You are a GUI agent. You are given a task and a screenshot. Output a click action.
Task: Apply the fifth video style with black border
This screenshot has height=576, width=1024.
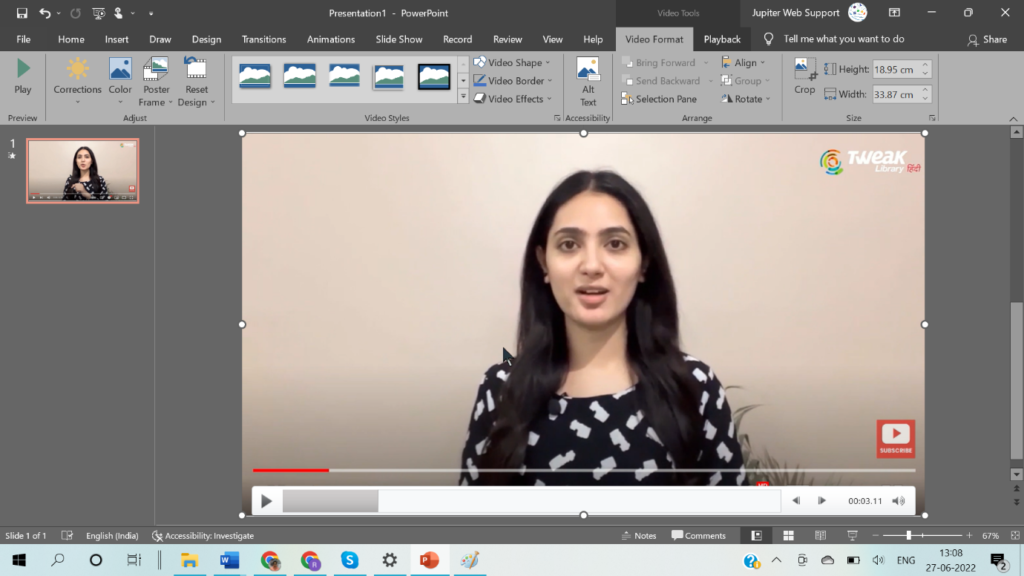434,76
